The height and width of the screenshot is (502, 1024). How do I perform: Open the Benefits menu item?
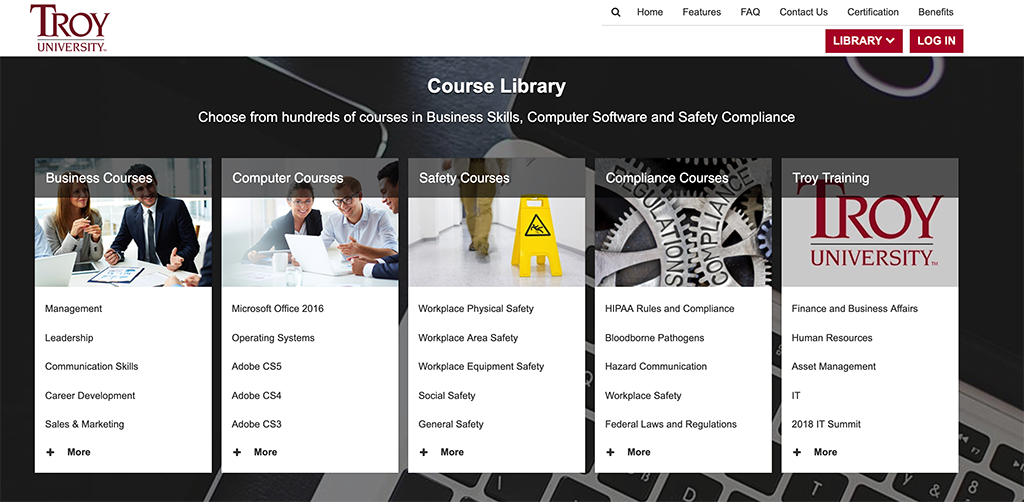(936, 12)
